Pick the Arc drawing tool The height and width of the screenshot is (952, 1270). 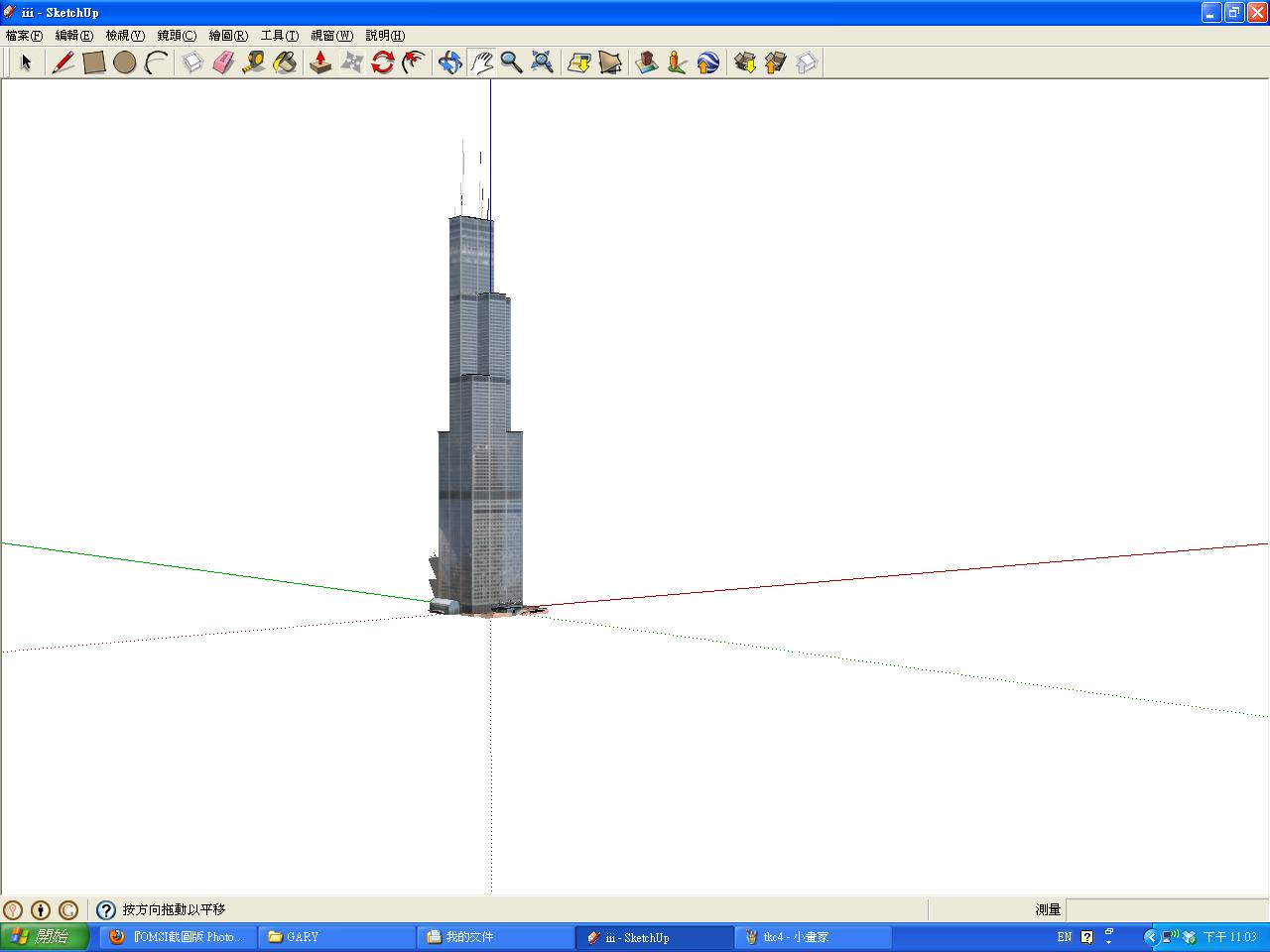click(x=156, y=62)
